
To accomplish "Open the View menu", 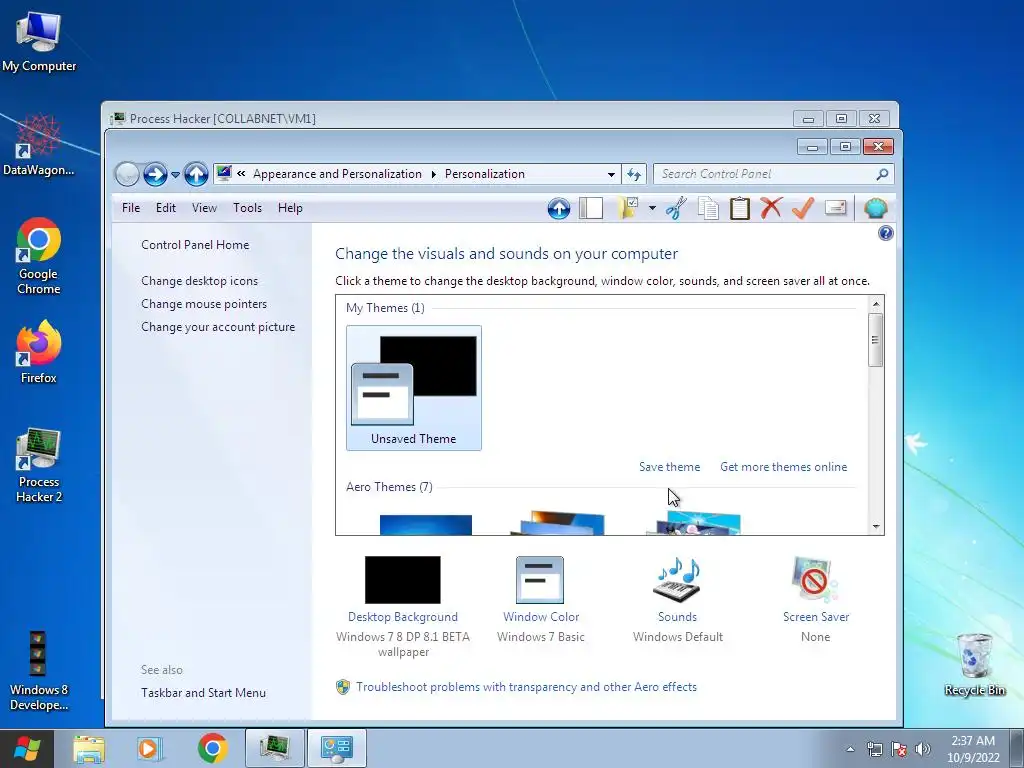I will pos(204,208).
